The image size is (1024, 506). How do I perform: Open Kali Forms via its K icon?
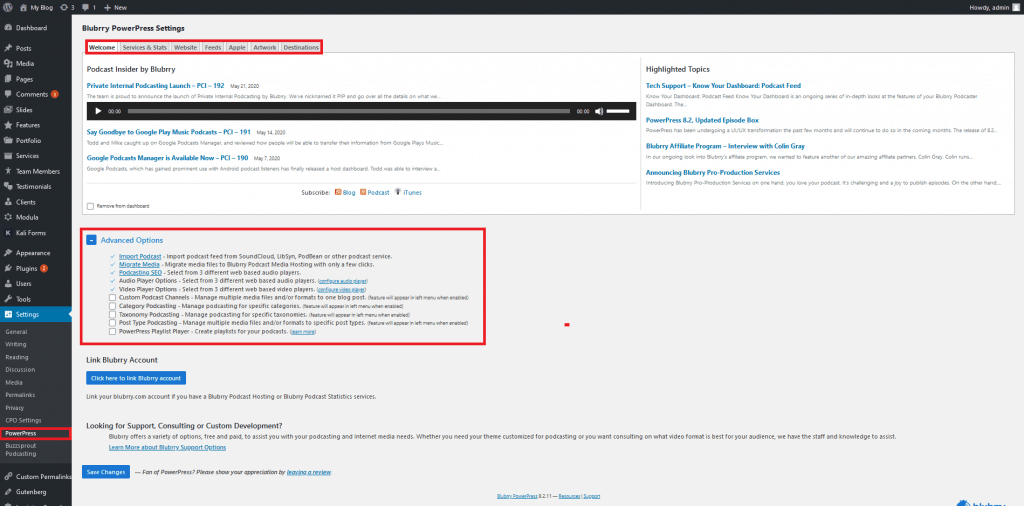8,232
